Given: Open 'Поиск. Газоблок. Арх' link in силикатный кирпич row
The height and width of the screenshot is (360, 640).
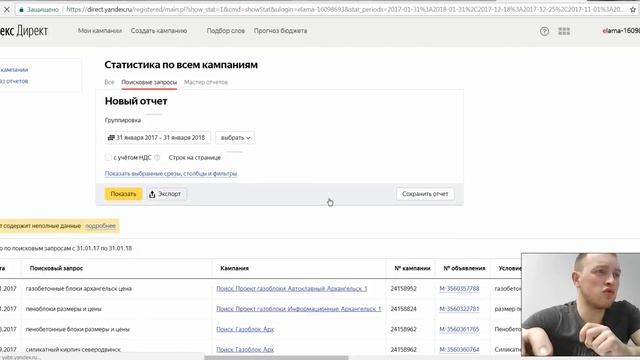Looking at the screenshot, I should tap(245, 350).
